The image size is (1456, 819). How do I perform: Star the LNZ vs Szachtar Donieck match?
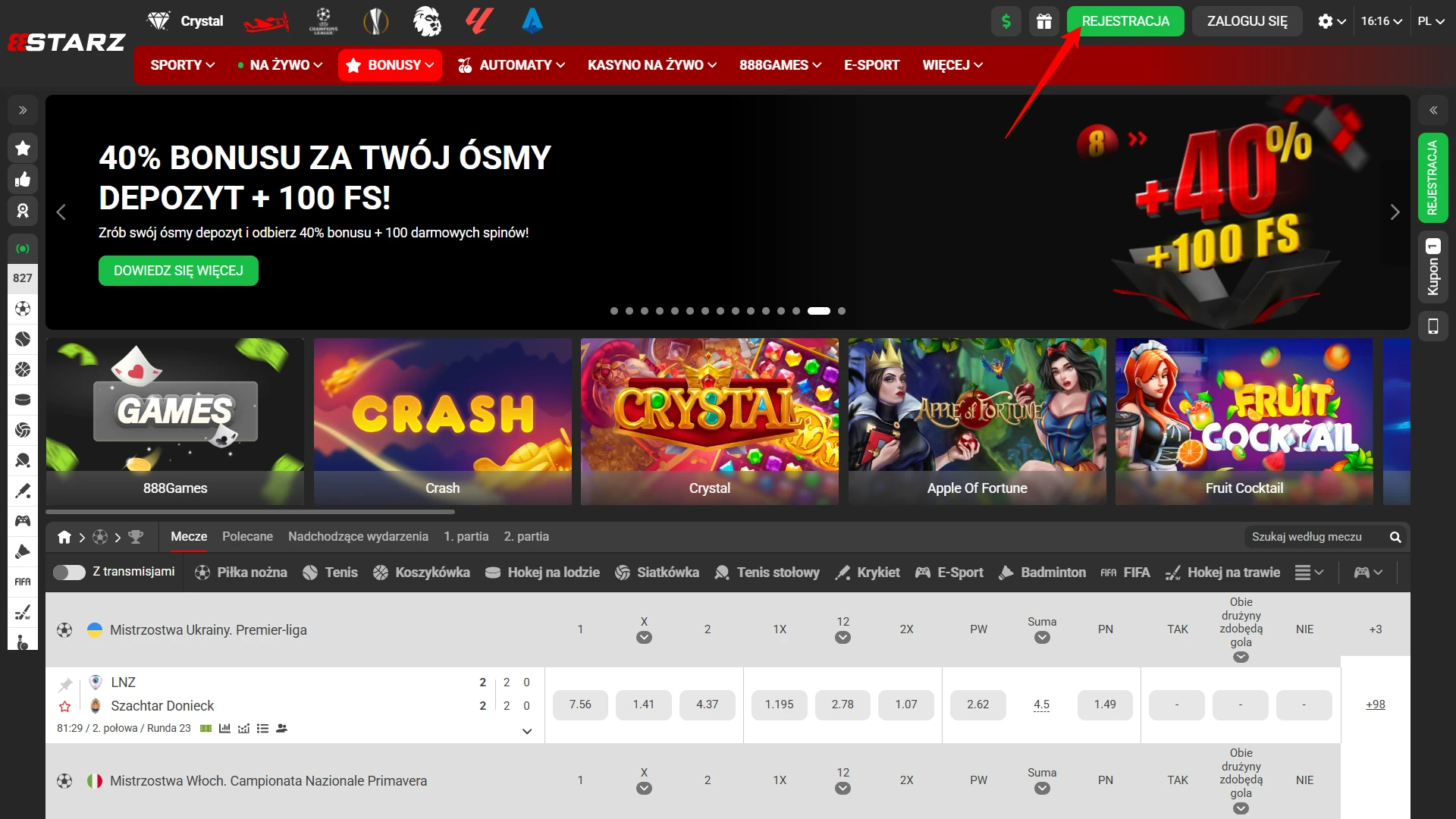pos(65,706)
